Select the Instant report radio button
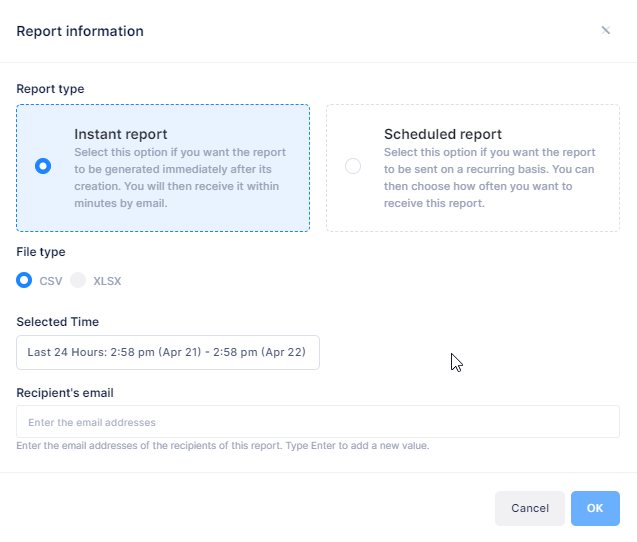Image resolution: width=637 pixels, height=542 pixels. click(x=43, y=166)
